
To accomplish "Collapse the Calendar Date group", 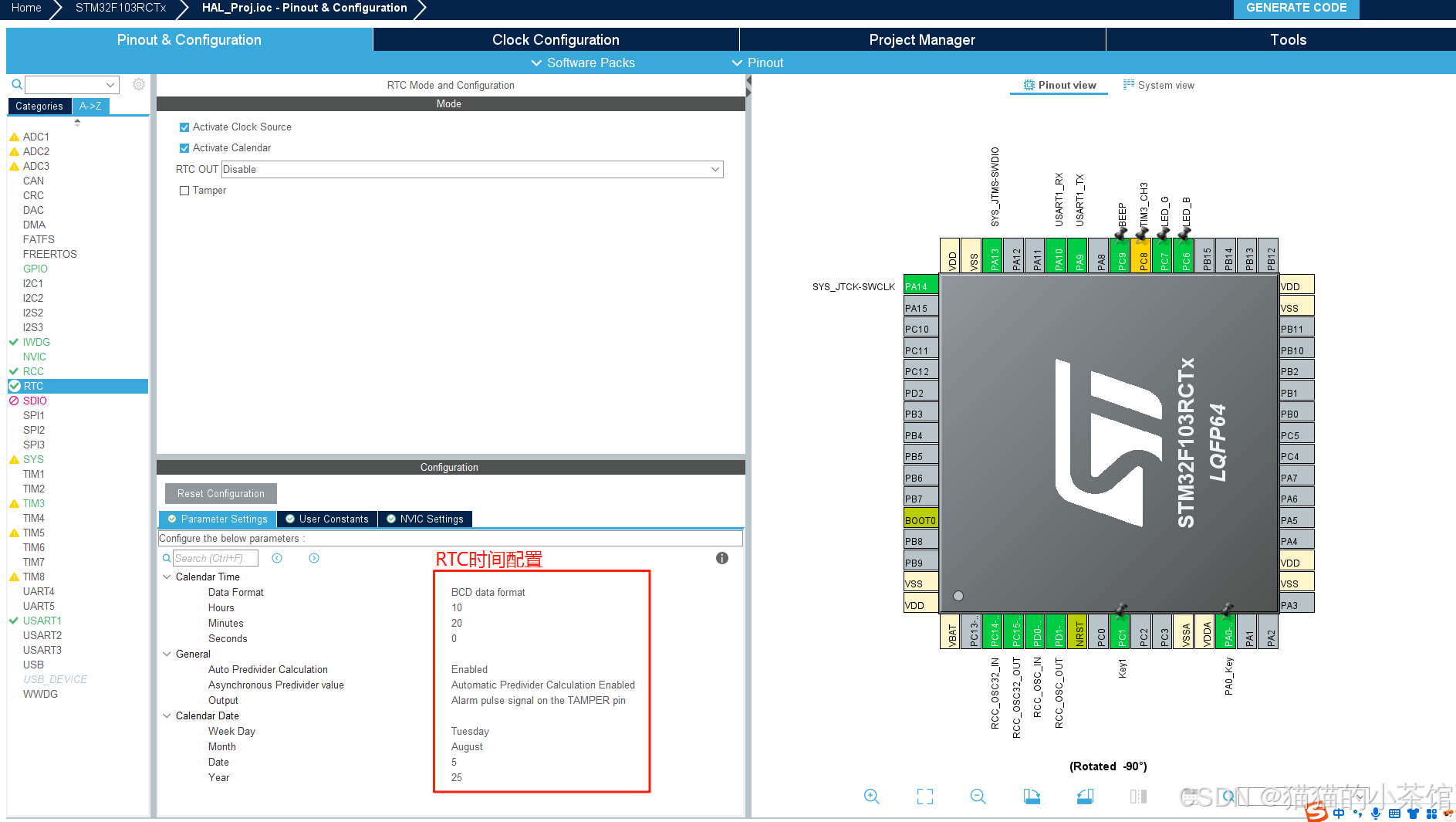I will pos(167,715).
